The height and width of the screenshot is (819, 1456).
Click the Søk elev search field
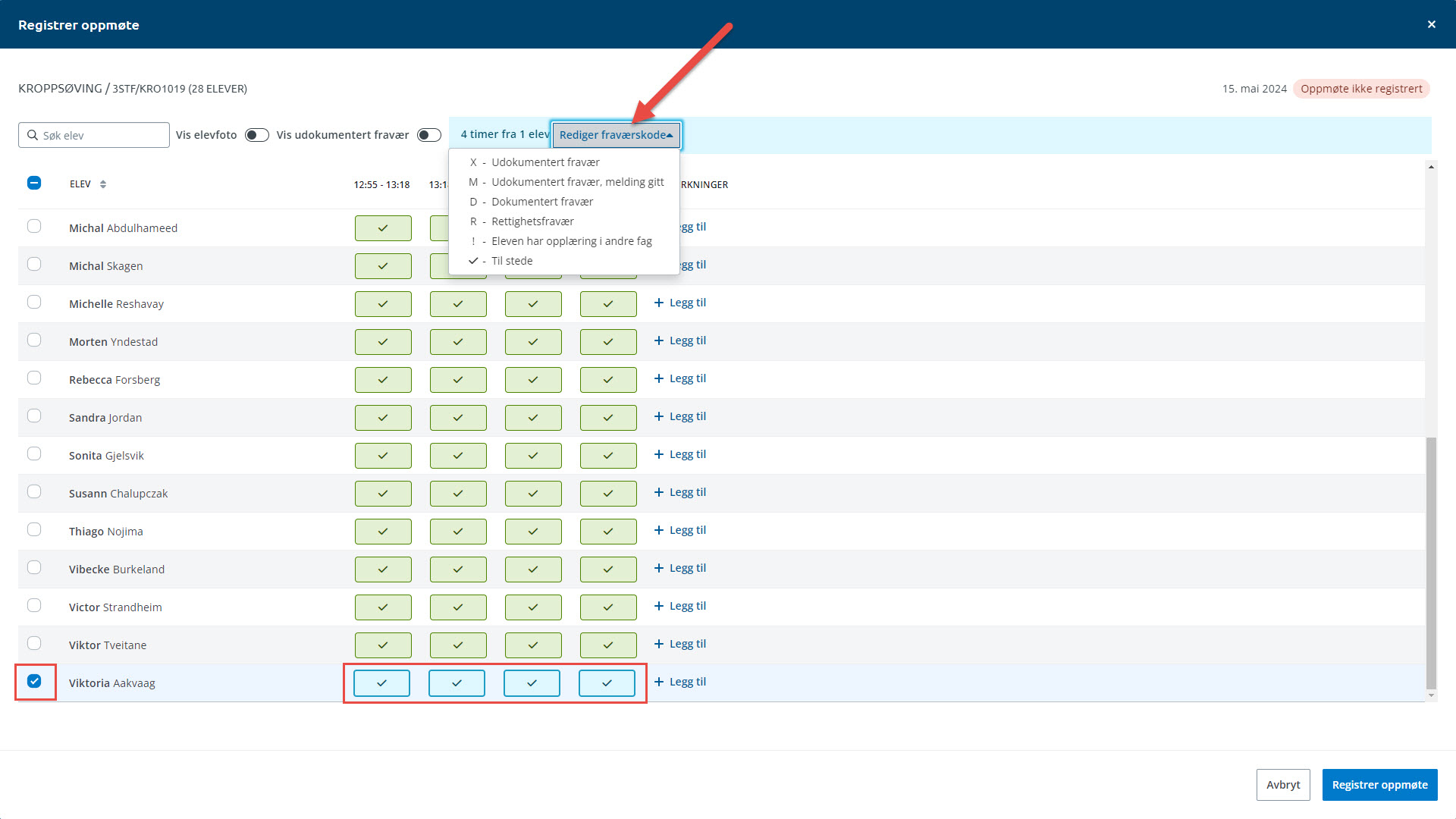[x=94, y=135]
